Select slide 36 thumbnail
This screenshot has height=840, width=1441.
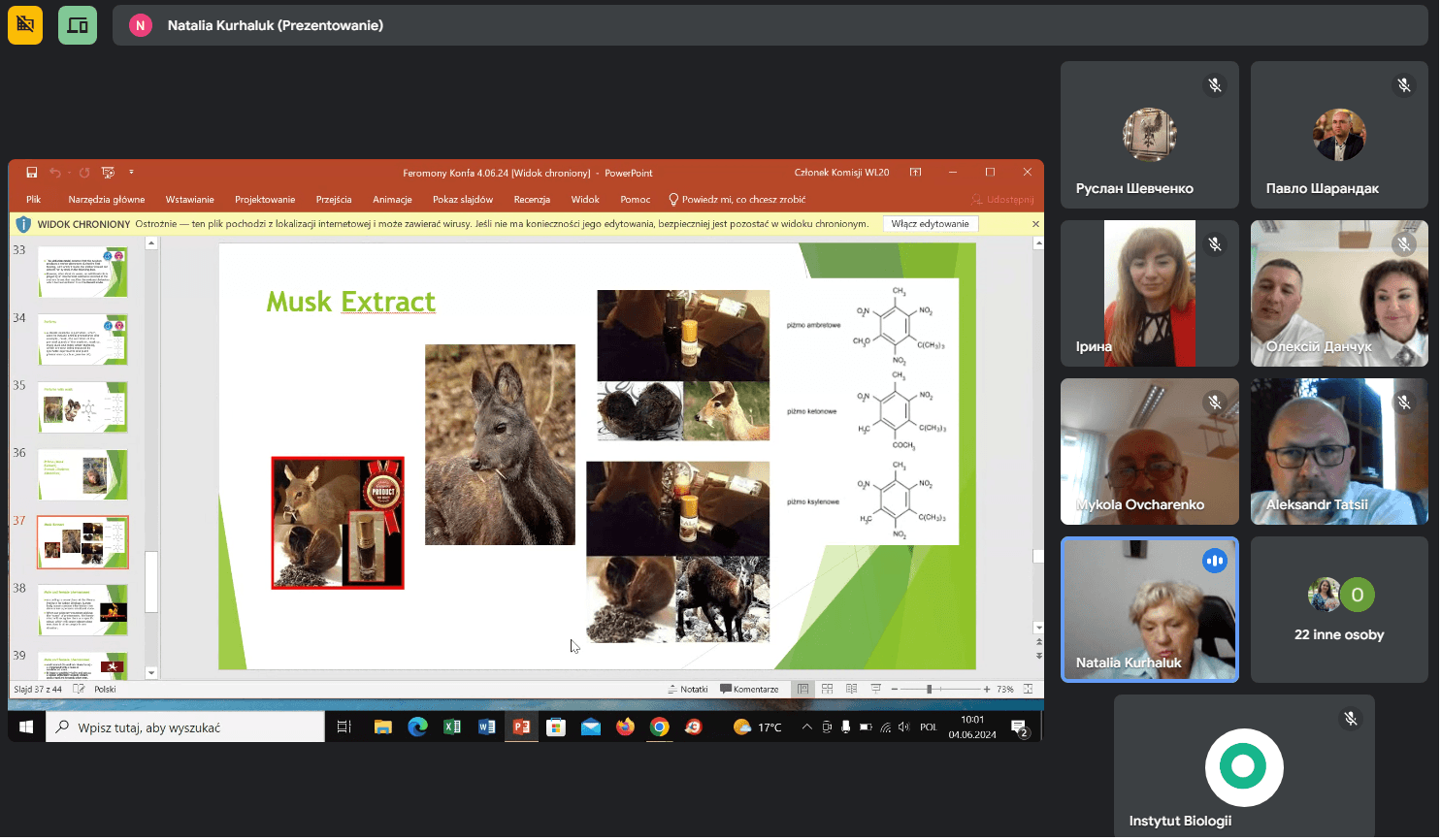82,474
